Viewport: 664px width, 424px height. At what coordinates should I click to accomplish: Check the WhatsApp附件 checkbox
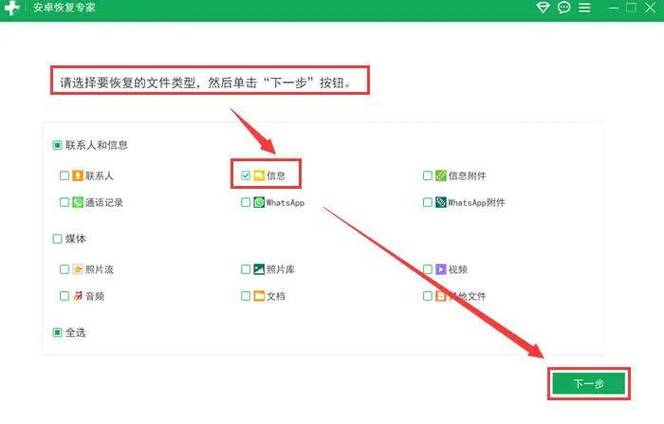428,202
